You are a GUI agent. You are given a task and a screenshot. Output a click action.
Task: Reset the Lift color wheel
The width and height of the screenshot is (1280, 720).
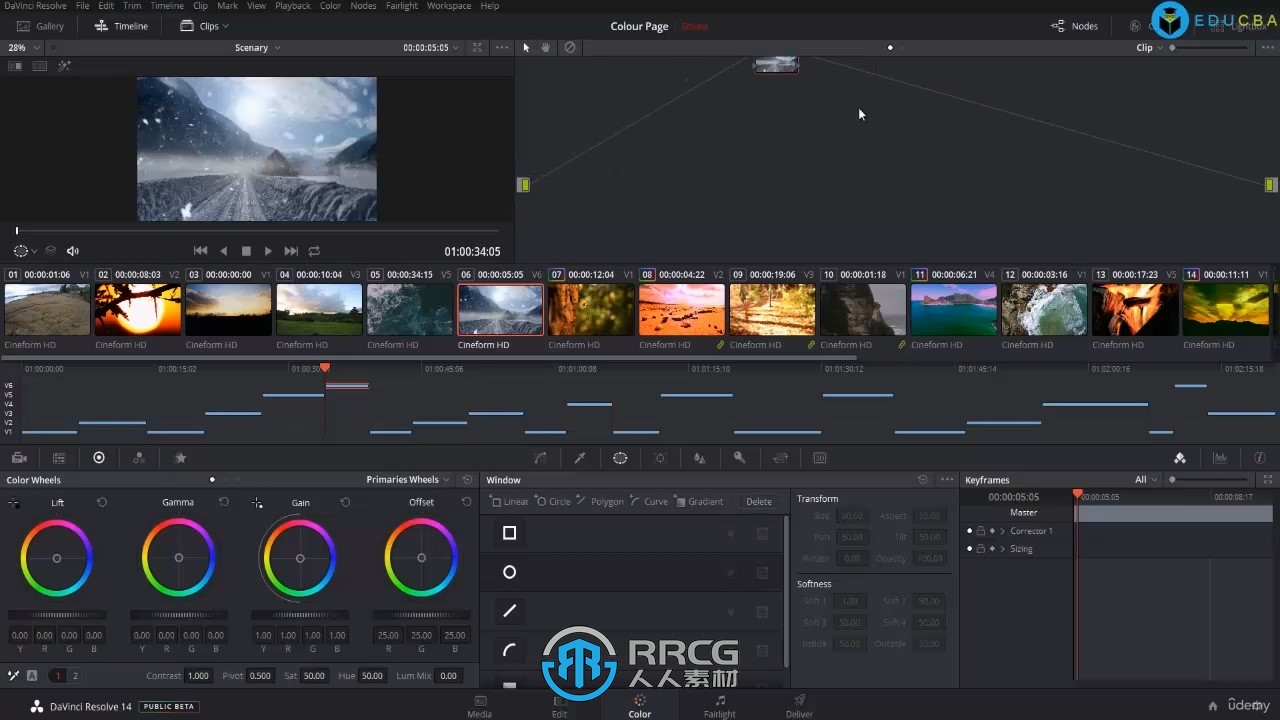click(x=102, y=502)
